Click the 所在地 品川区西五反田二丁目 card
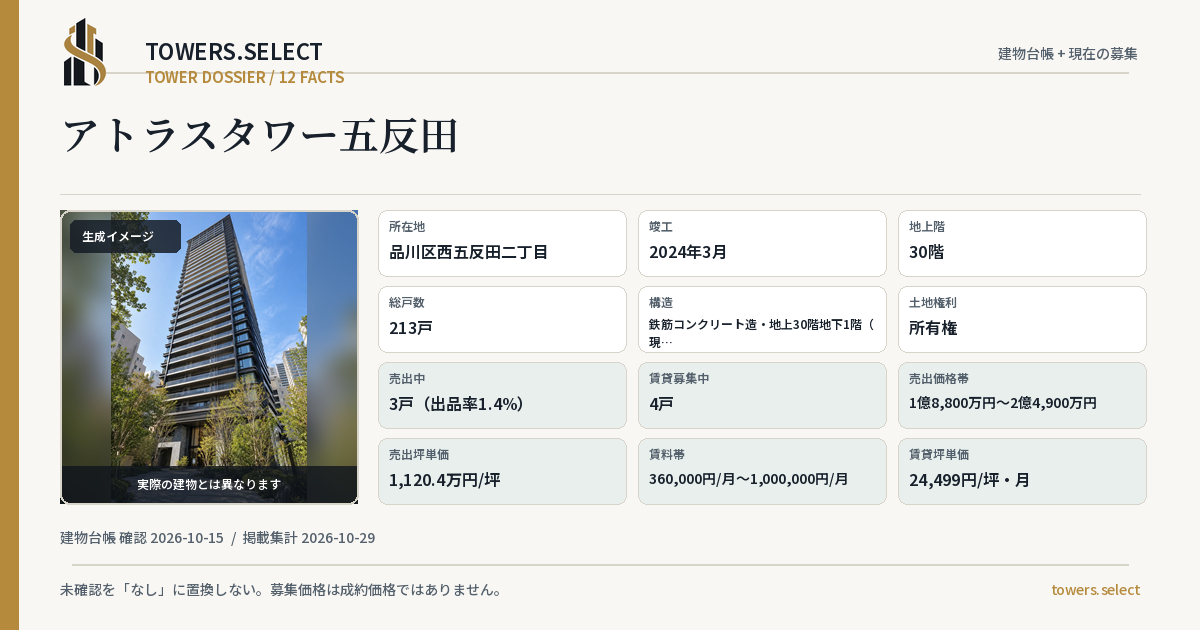Screen dimensions: 1200x630 pos(502,243)
